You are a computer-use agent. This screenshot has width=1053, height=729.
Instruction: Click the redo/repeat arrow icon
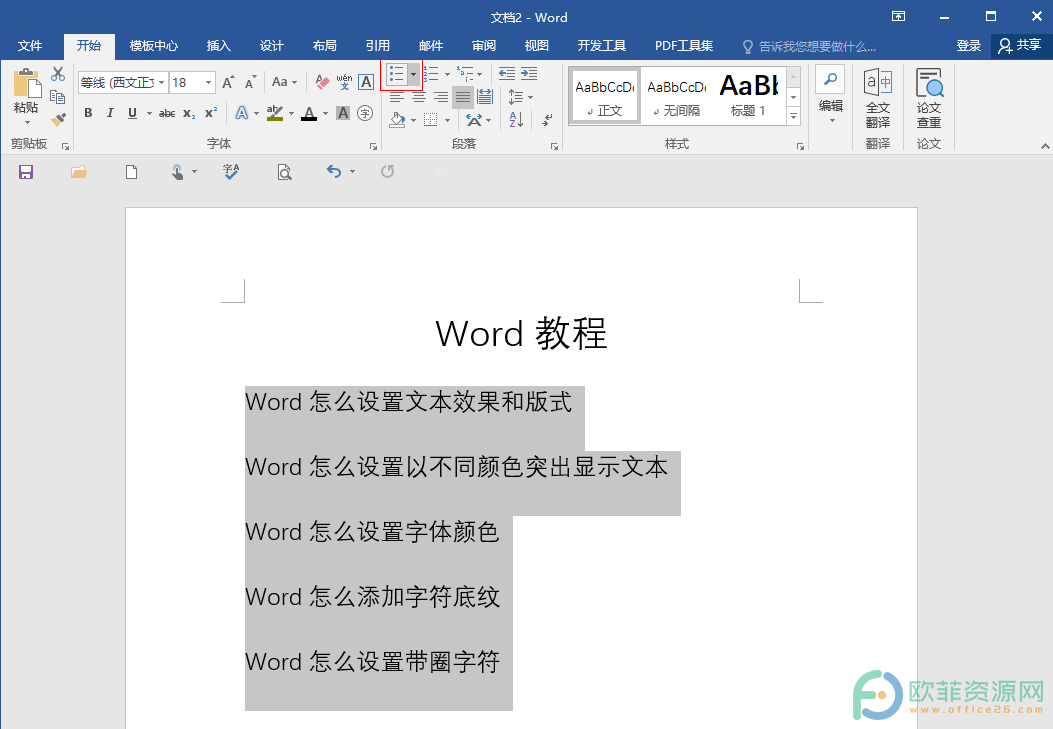387,172
